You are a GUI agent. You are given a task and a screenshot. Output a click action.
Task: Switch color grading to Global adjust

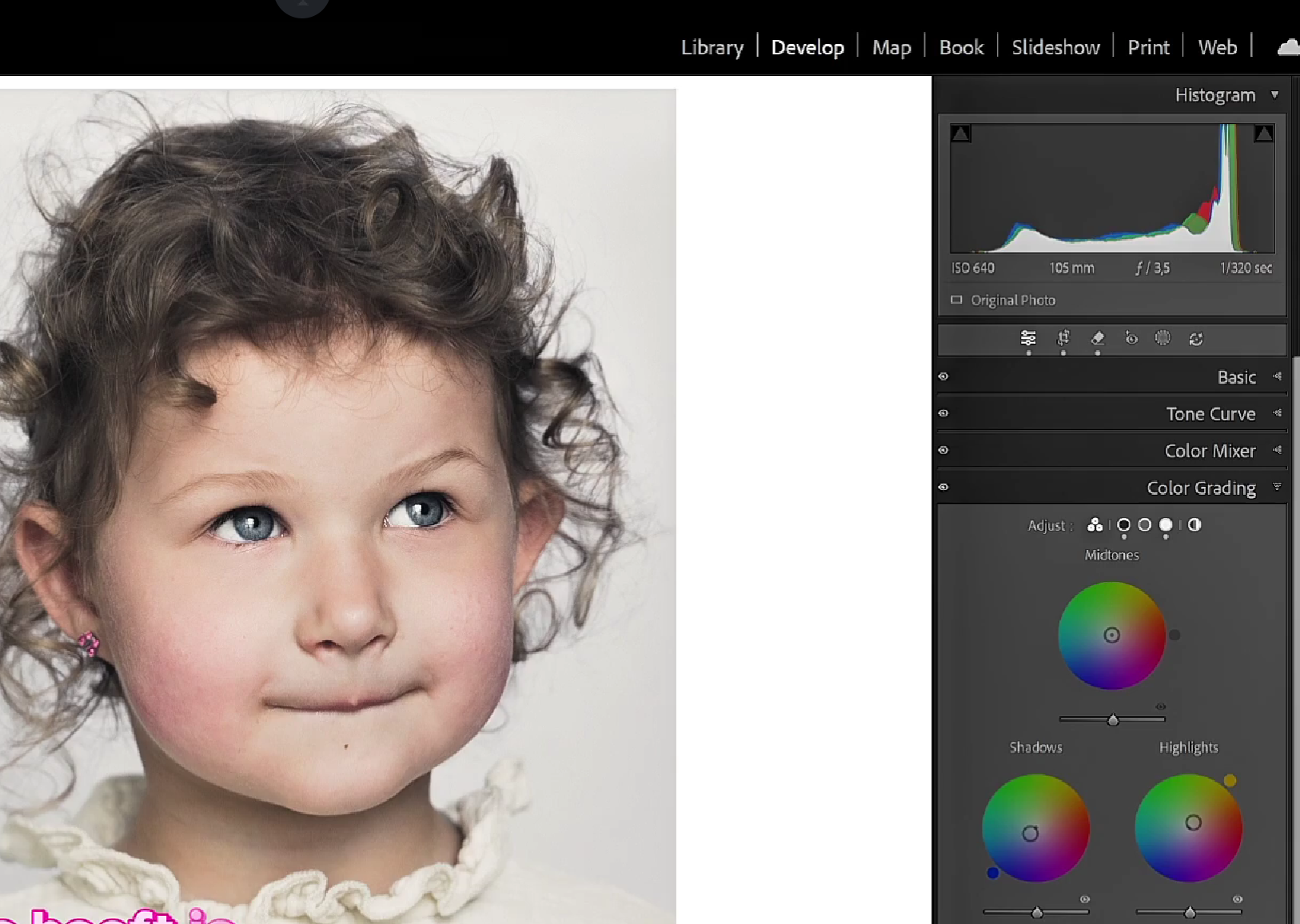[x=1194, y=525]
